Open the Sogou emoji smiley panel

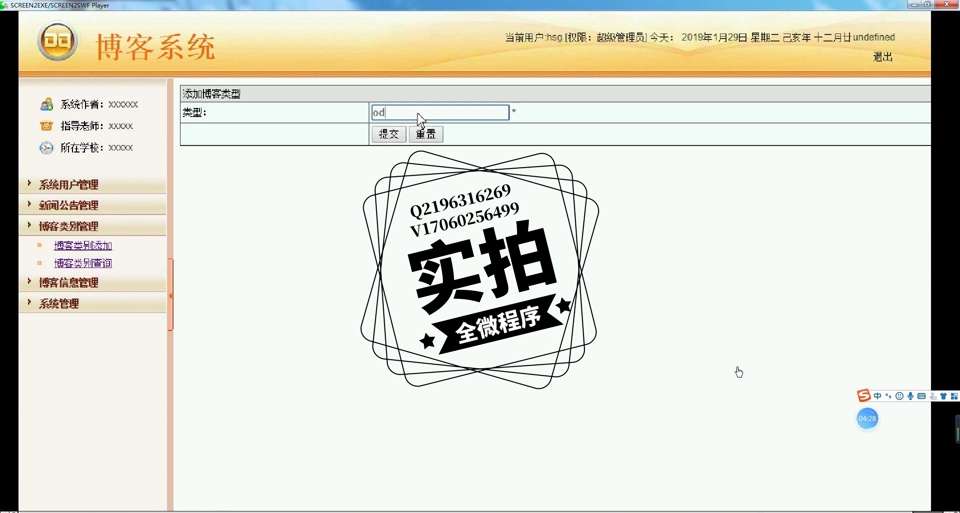(899, 396)
